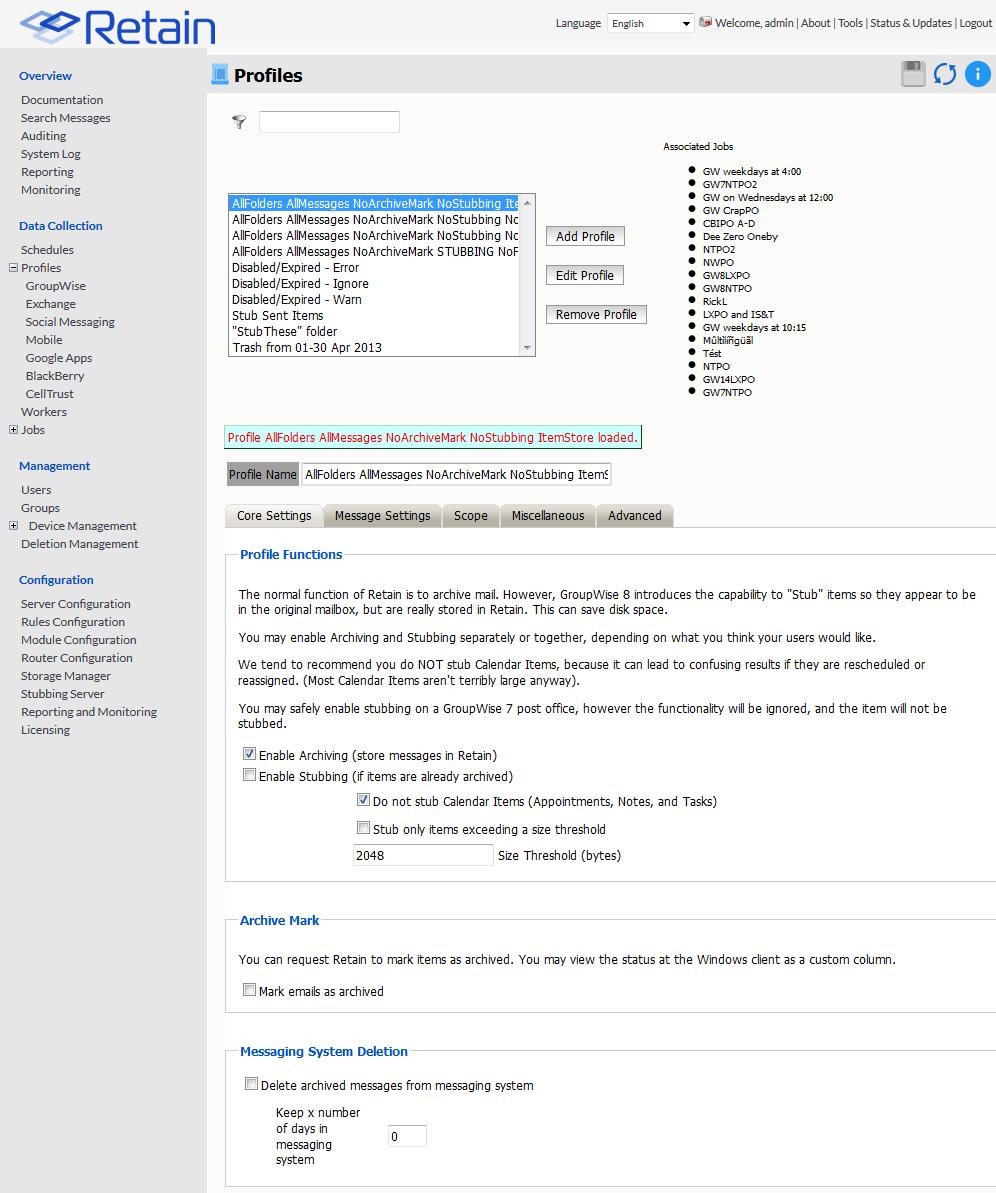996x1193 pixels.
Task: Collapse the Profiles tree node
Action: (13, 268)
